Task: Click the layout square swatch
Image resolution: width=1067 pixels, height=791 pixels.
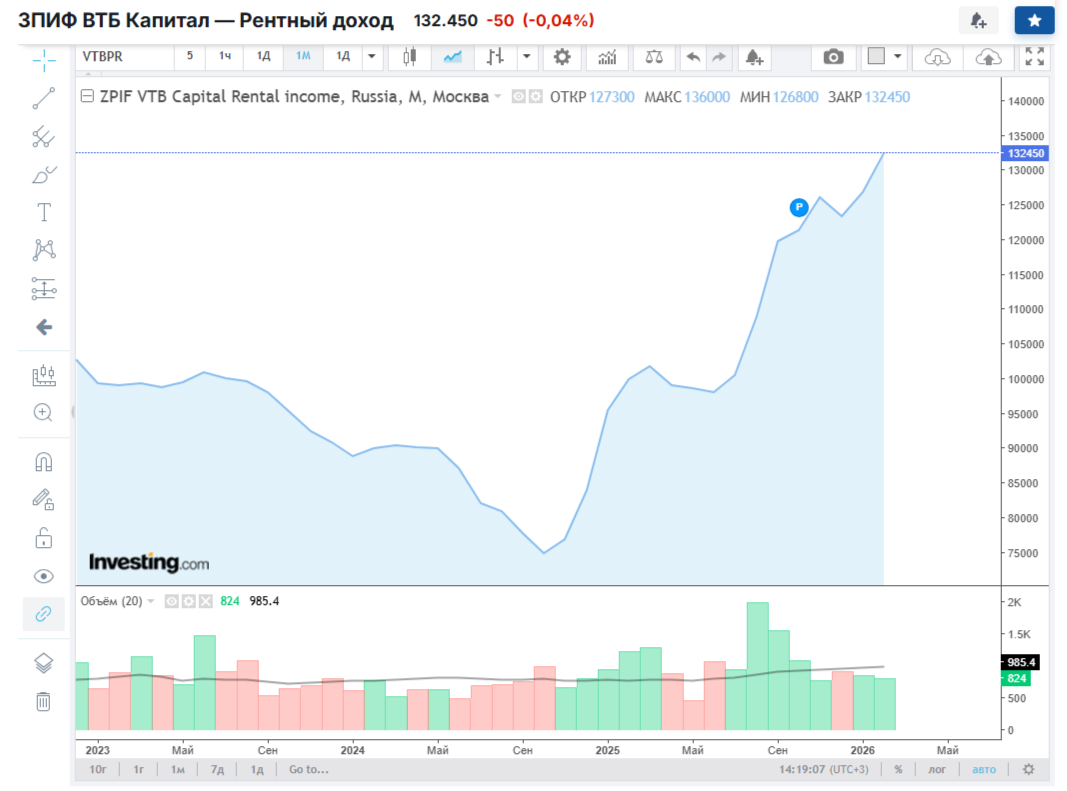Action: point(876,56)
